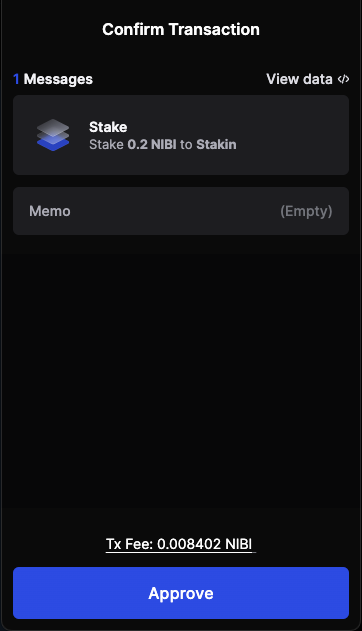
Task: Click the bold Stake message title
Action: 108,127
